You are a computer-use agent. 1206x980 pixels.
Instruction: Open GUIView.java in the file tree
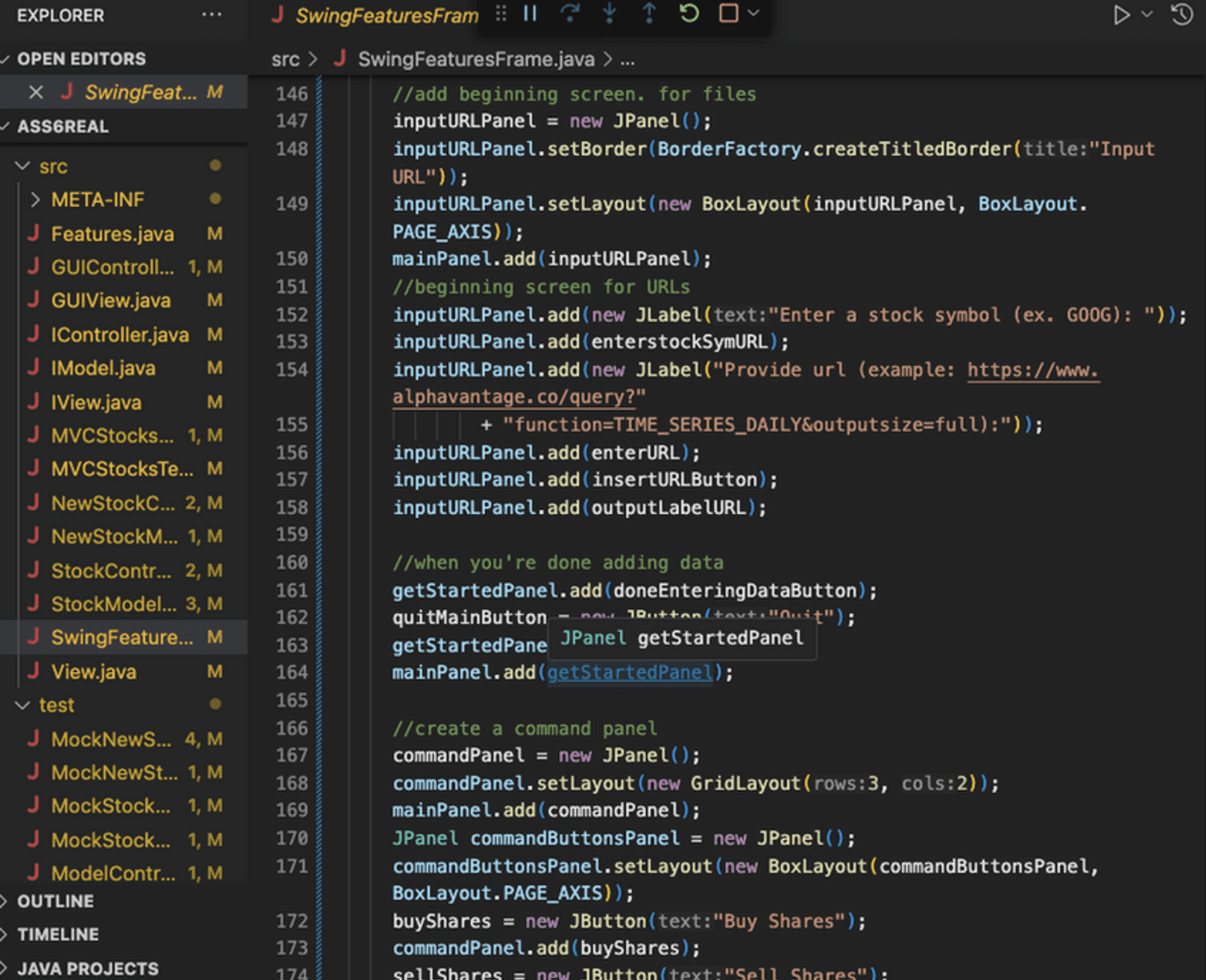point(111,300)
